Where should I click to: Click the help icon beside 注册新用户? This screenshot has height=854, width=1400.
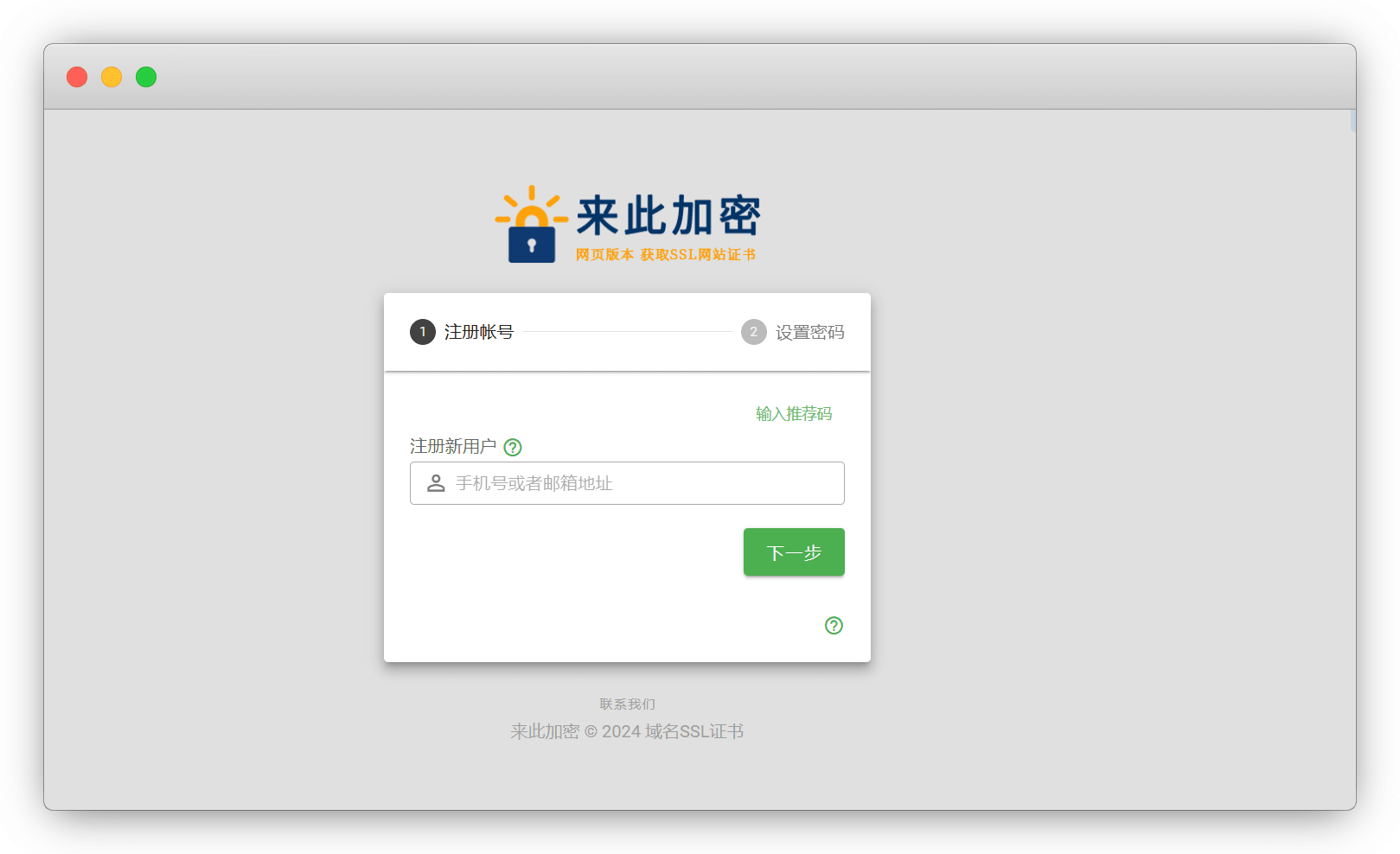pos(513,447)
